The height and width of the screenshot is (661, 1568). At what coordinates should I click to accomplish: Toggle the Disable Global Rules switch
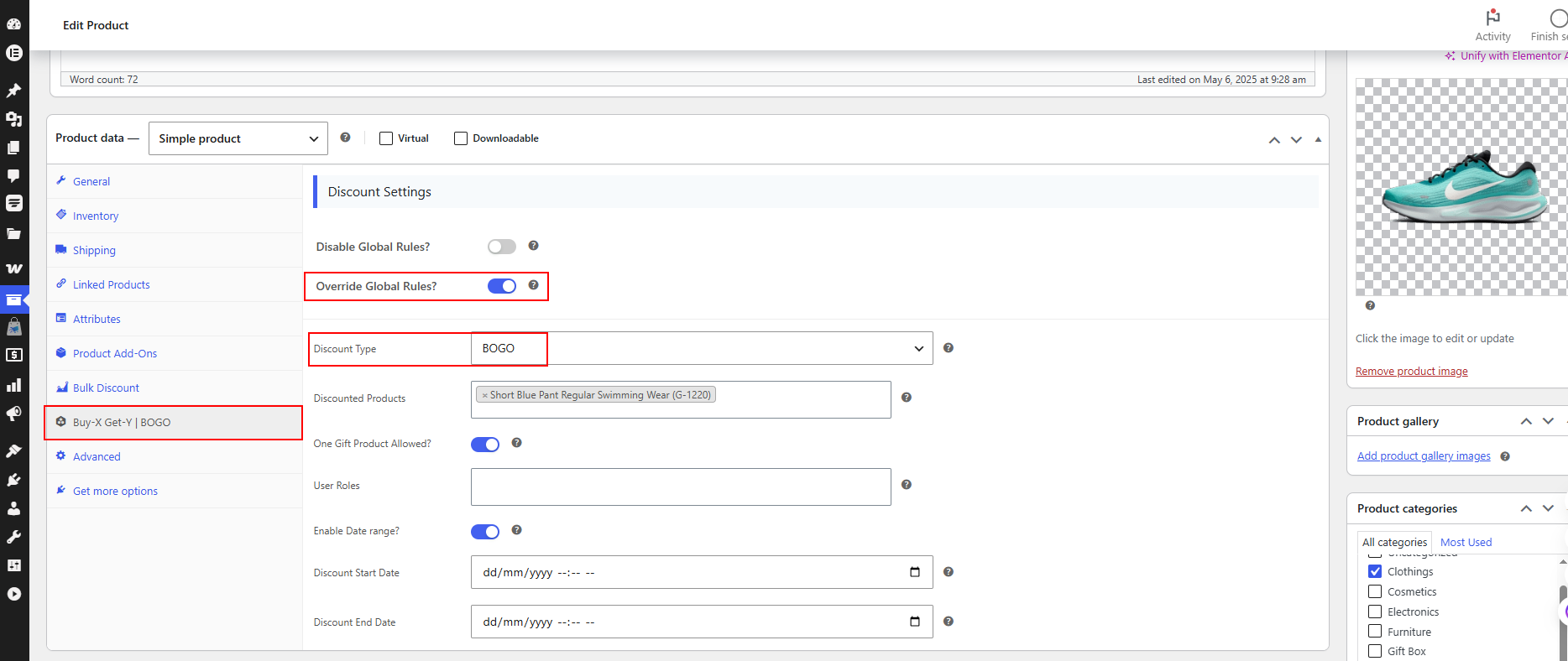(x=502, y=247)
